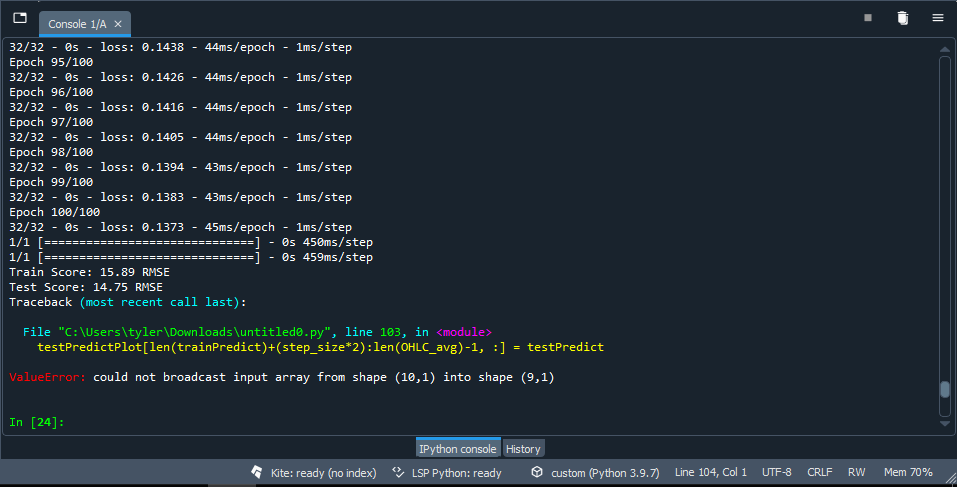
Task: Select the Console 1/A tab
Action: [x=77, y=24]
